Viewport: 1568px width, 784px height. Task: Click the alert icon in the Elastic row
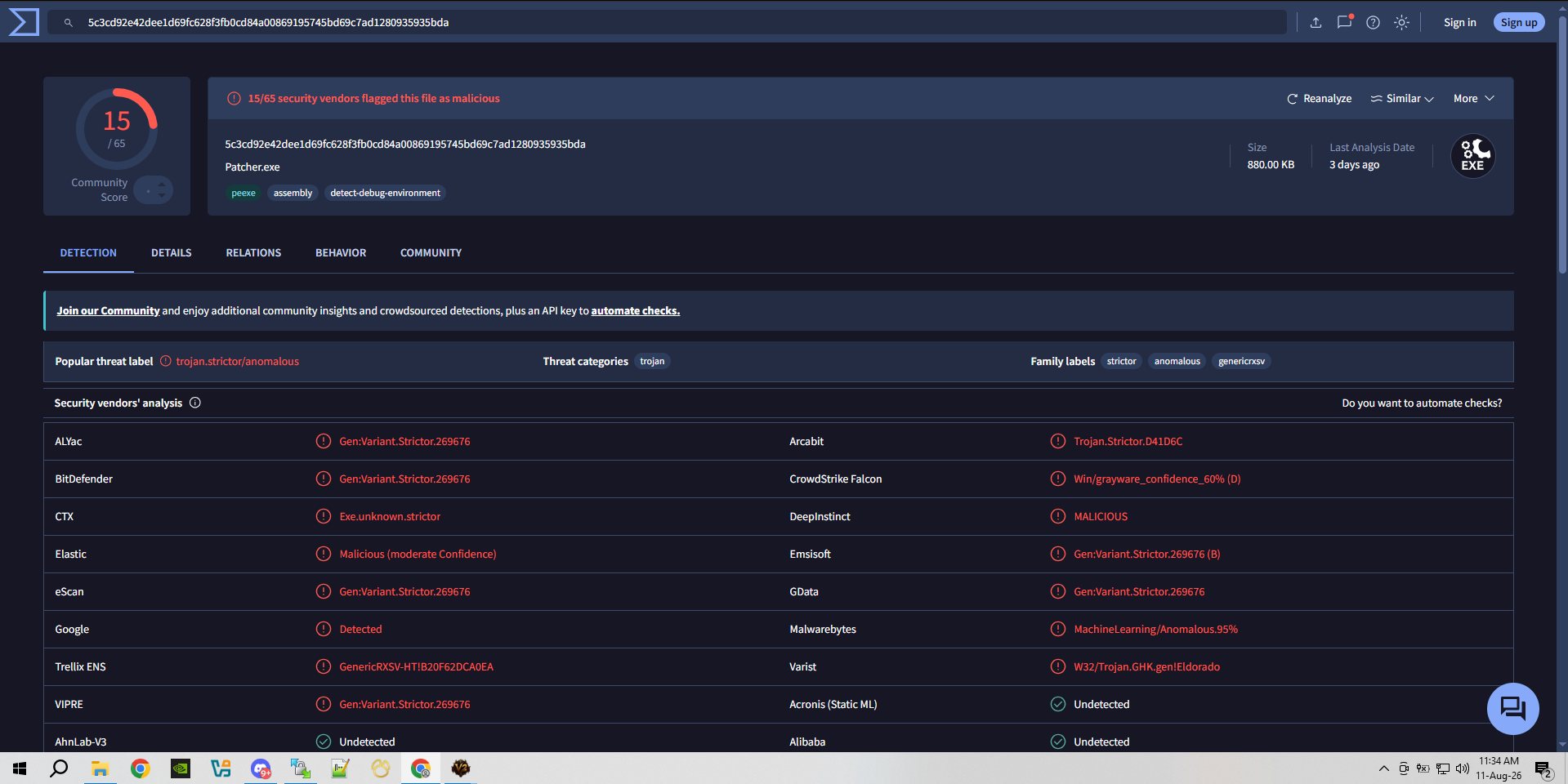click(x=324, y=555)
